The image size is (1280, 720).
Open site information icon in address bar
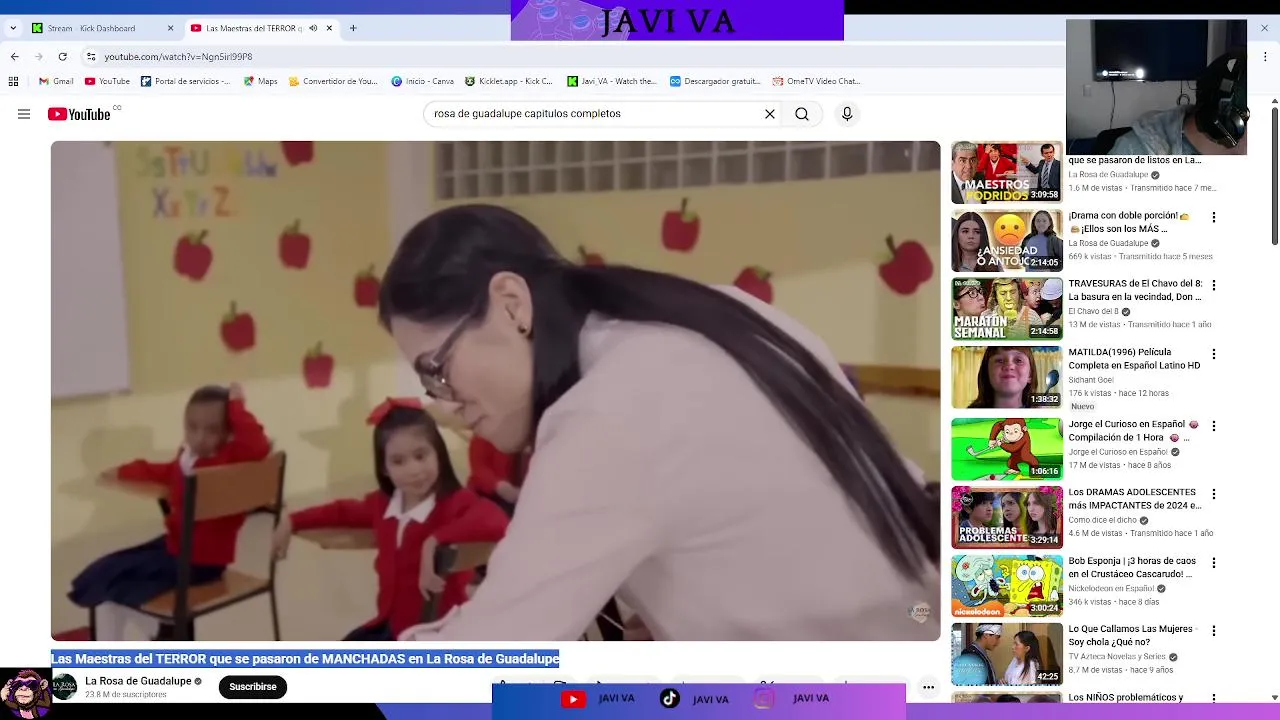pos(91,57)
